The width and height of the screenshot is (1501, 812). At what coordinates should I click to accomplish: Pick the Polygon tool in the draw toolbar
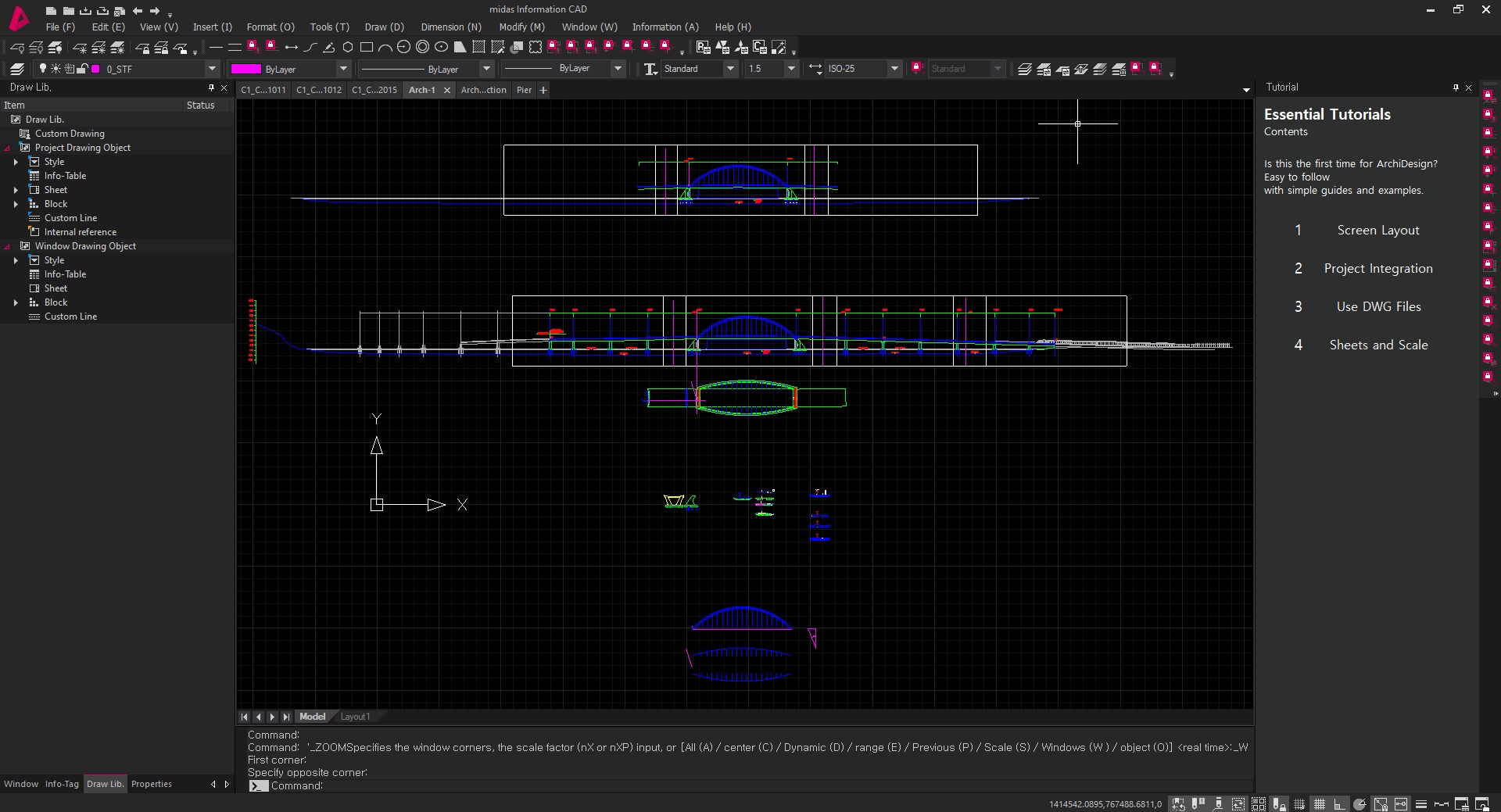point(348,48)
